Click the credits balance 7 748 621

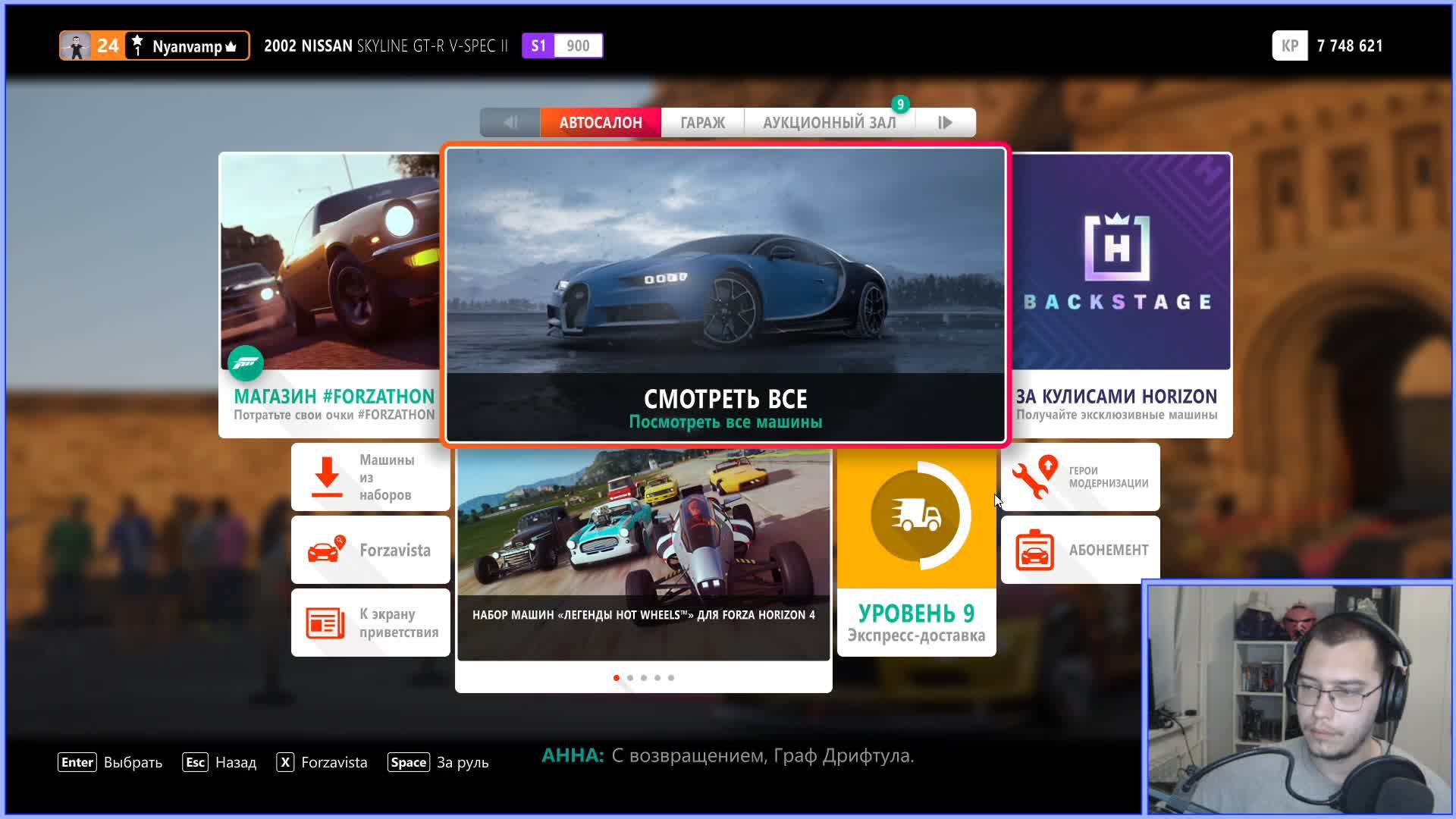coord(1350,45)
